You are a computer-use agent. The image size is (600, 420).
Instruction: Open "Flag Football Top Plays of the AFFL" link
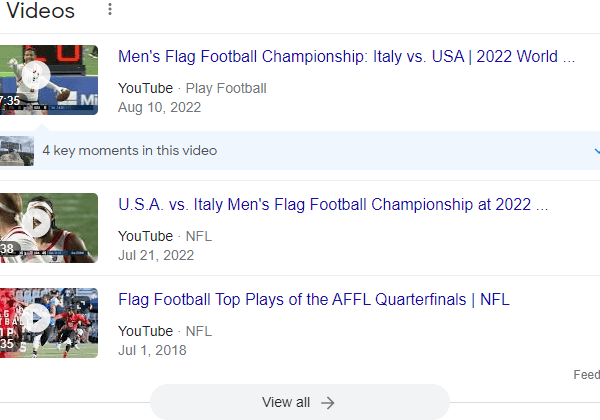(314, 299)
